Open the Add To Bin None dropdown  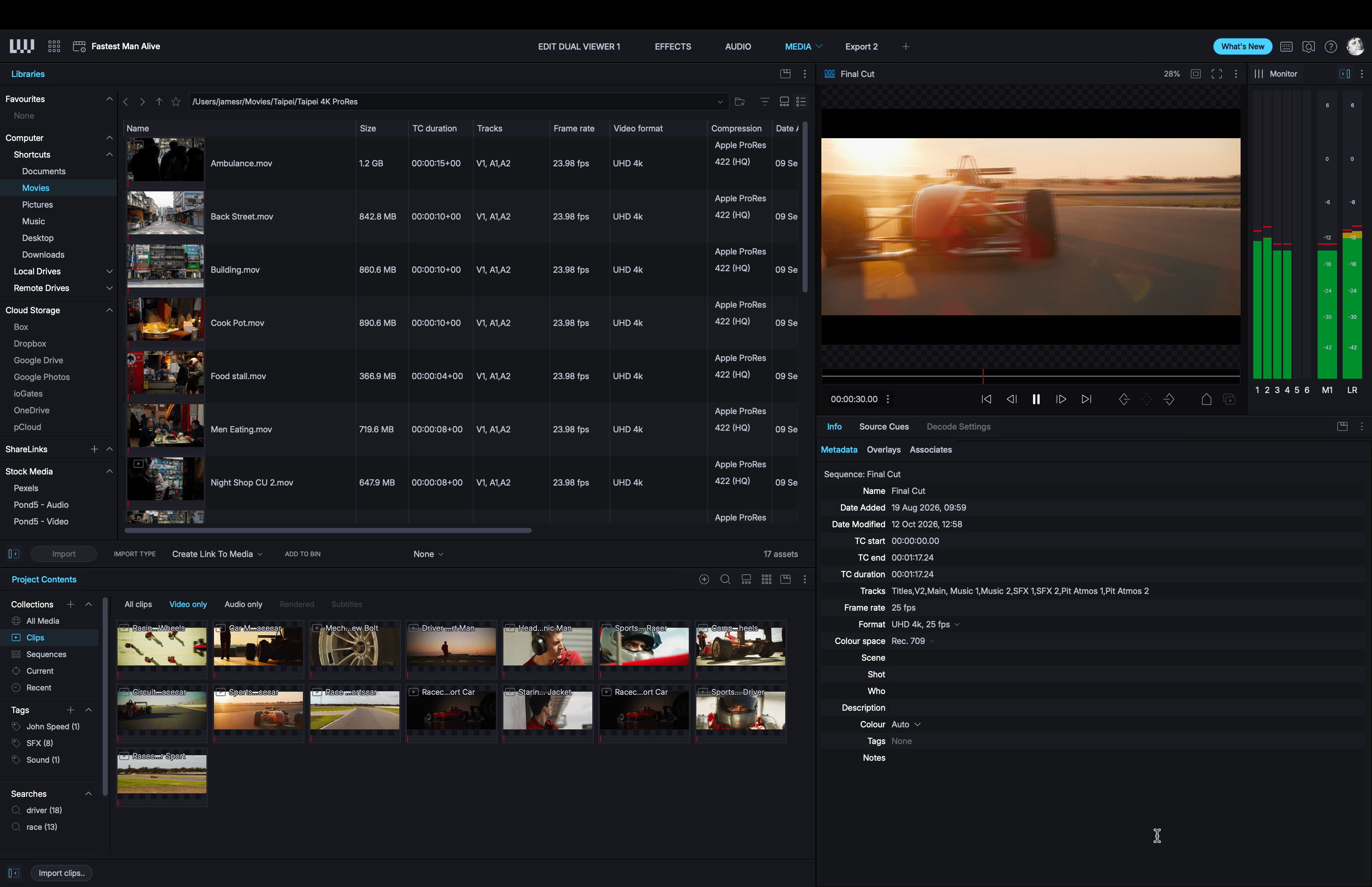[x=428, y=554]
